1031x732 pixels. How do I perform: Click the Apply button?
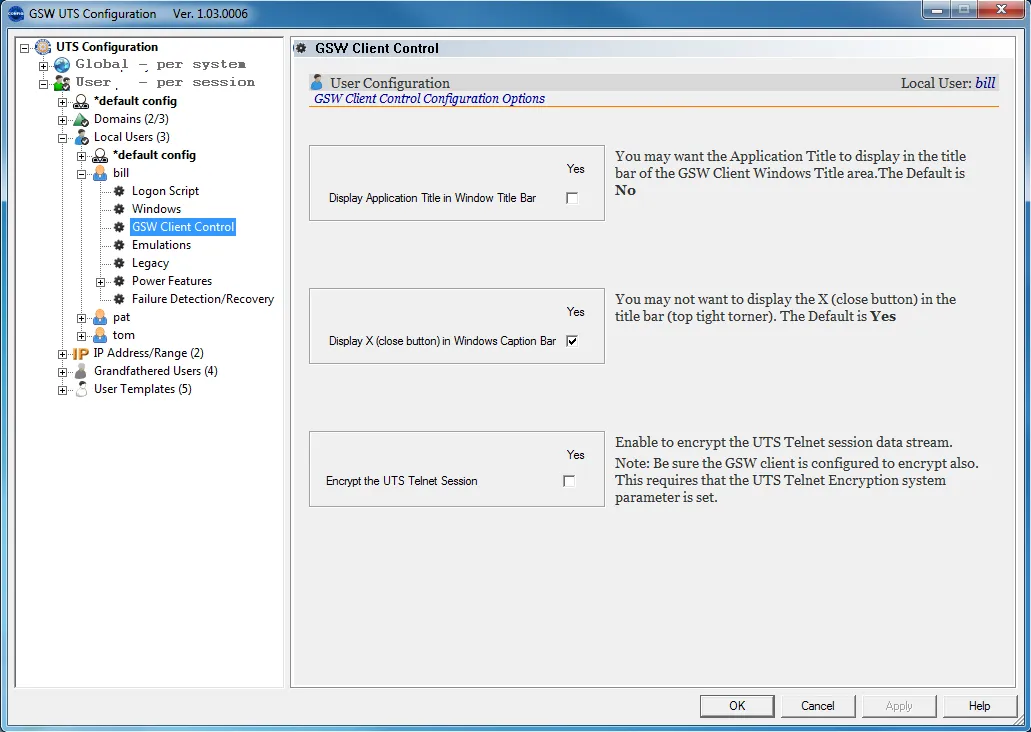click(x=899, y=706)
